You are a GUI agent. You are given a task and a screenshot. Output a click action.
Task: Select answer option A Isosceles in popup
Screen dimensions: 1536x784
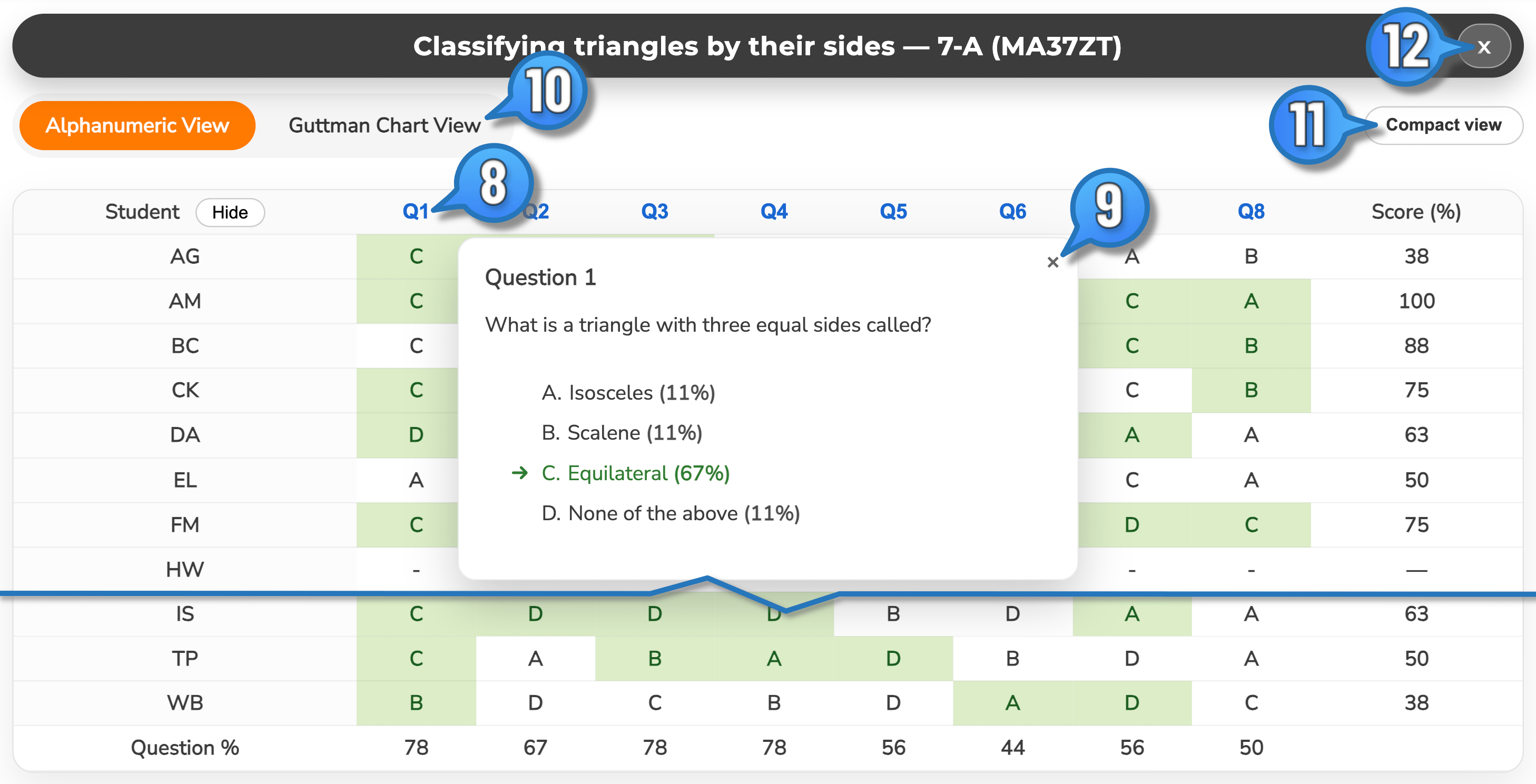[x=628, y=392]
